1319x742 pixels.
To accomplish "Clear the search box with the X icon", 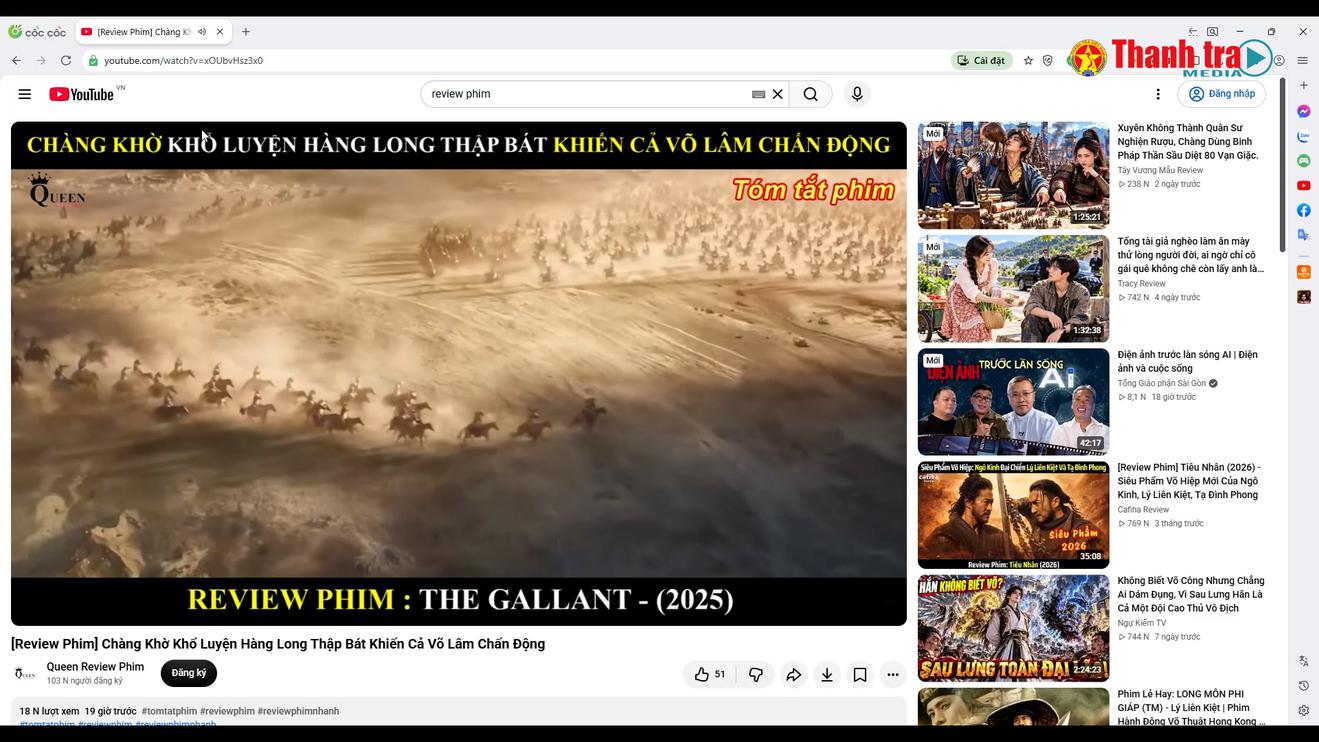I will pyautogui.click(x=777, y=94).
